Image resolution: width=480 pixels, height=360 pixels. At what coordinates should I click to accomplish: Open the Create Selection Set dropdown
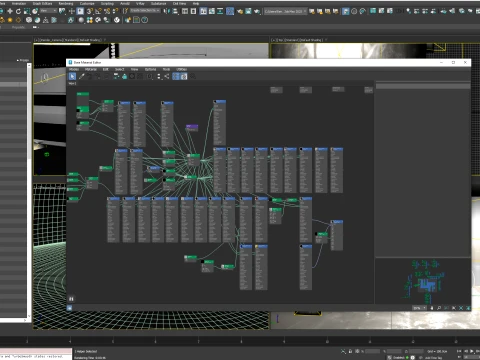[x=145, y=11]
